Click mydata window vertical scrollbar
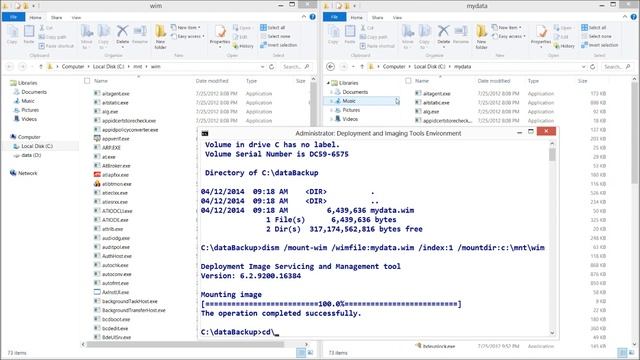640x360 pixels. point(634,133)
